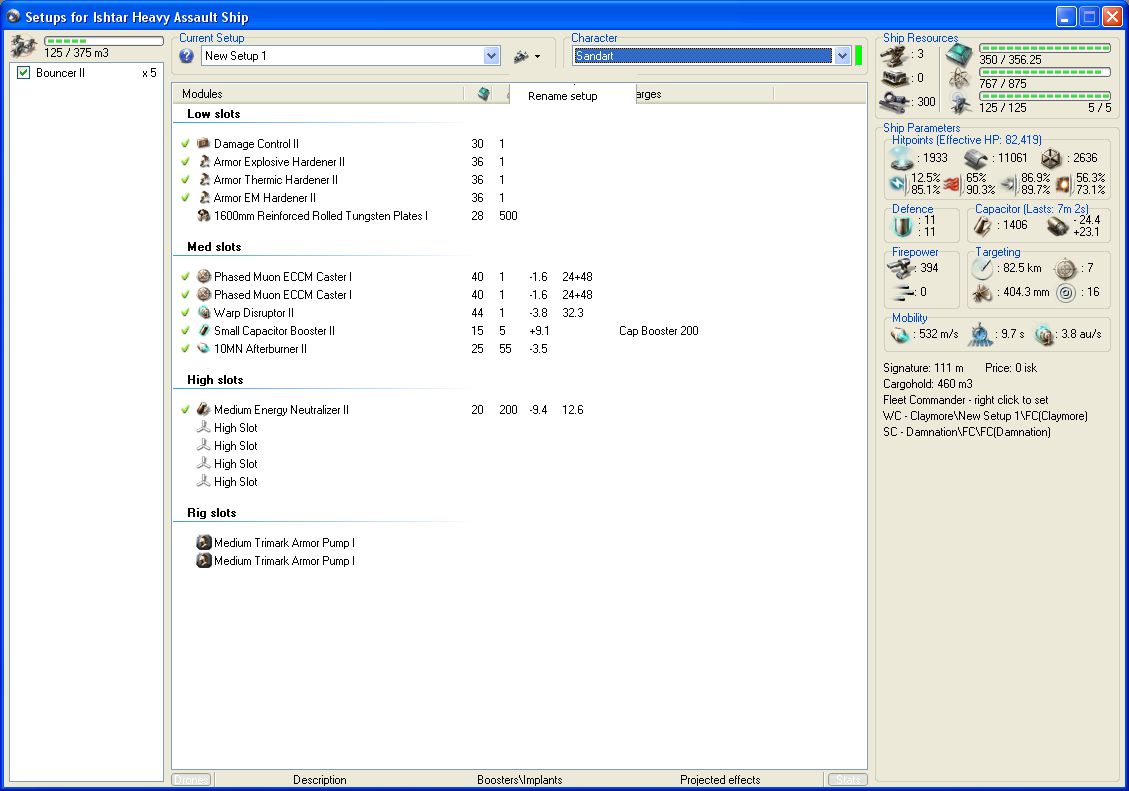Click the targeting range icon
Viewport: 1129px width, 791px height.
point(982,268)
